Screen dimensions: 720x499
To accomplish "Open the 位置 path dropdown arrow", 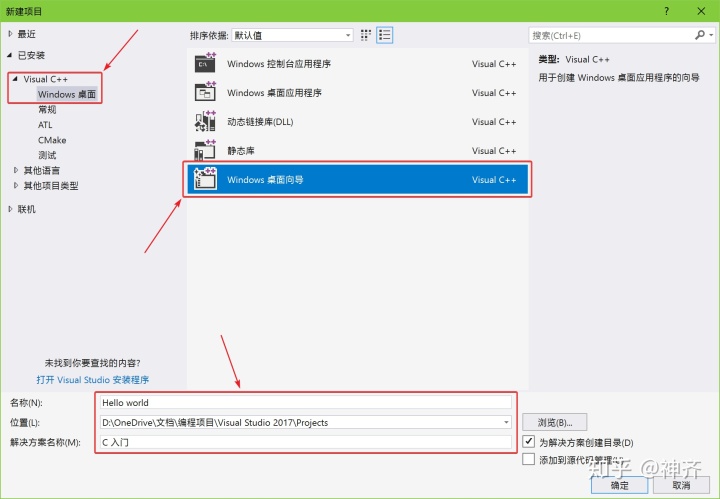I will coord(506,422).
